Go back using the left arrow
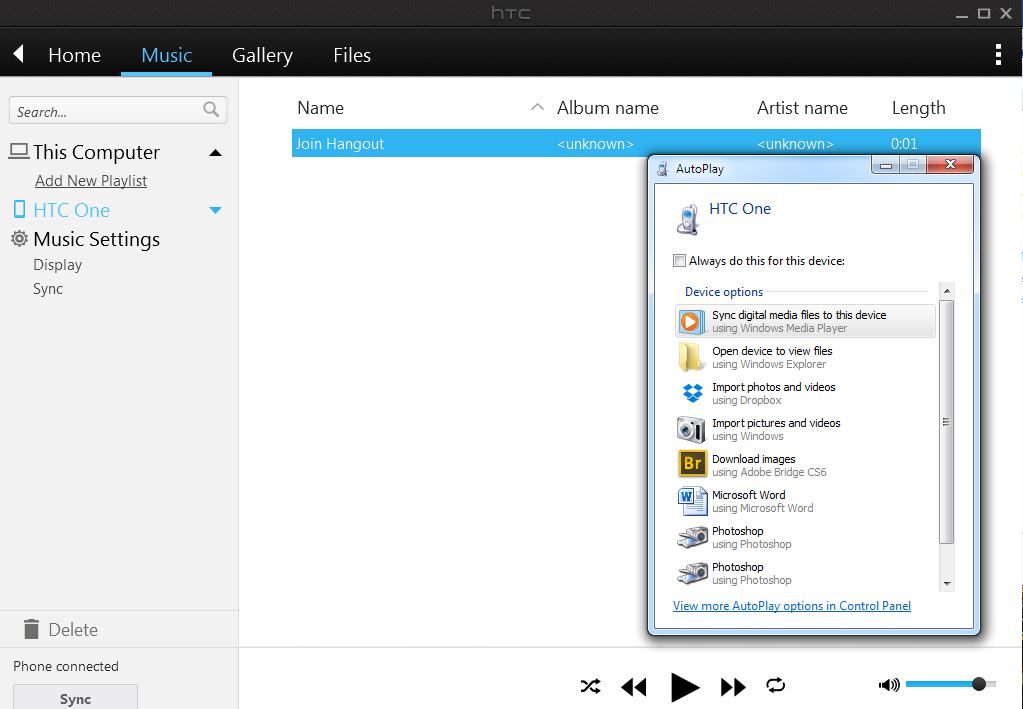This screenshot has height=709, width=1023. [18, 53]
